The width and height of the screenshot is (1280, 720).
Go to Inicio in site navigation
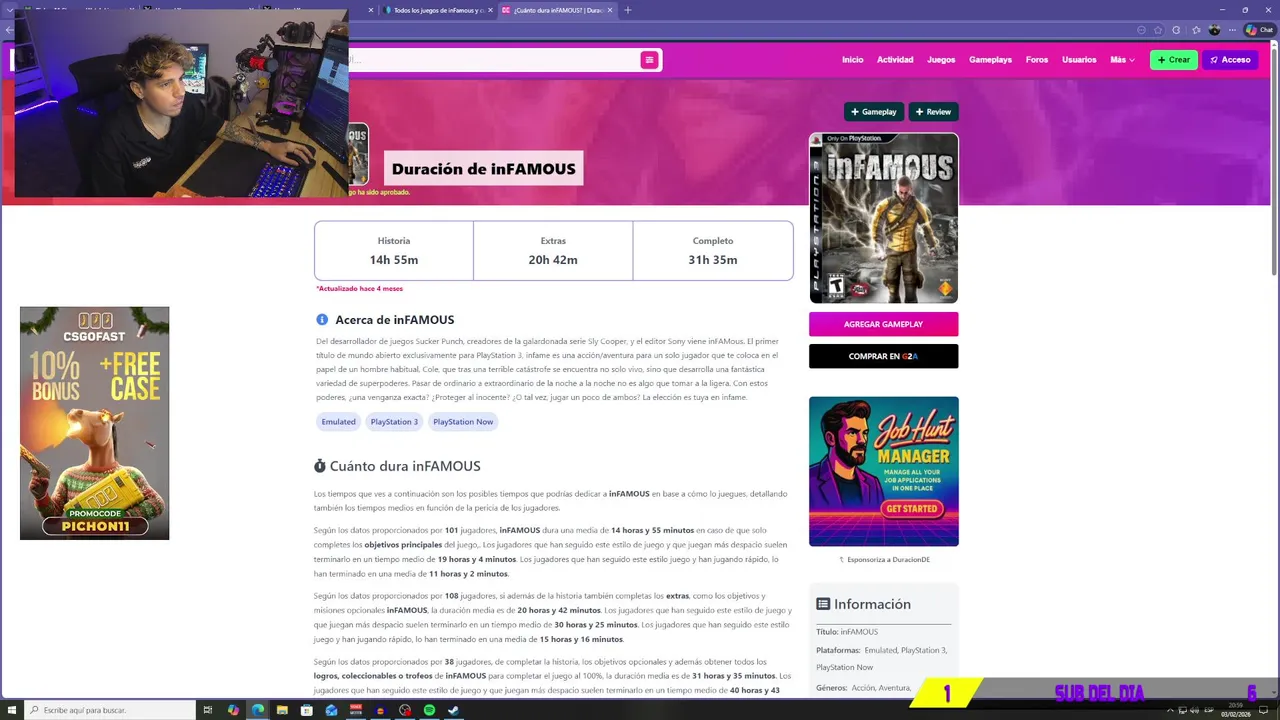[x=853, y=60]
